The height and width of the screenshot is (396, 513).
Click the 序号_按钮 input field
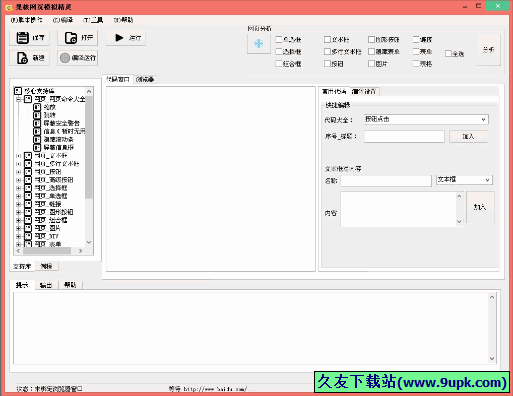click(x=404, y=136)
